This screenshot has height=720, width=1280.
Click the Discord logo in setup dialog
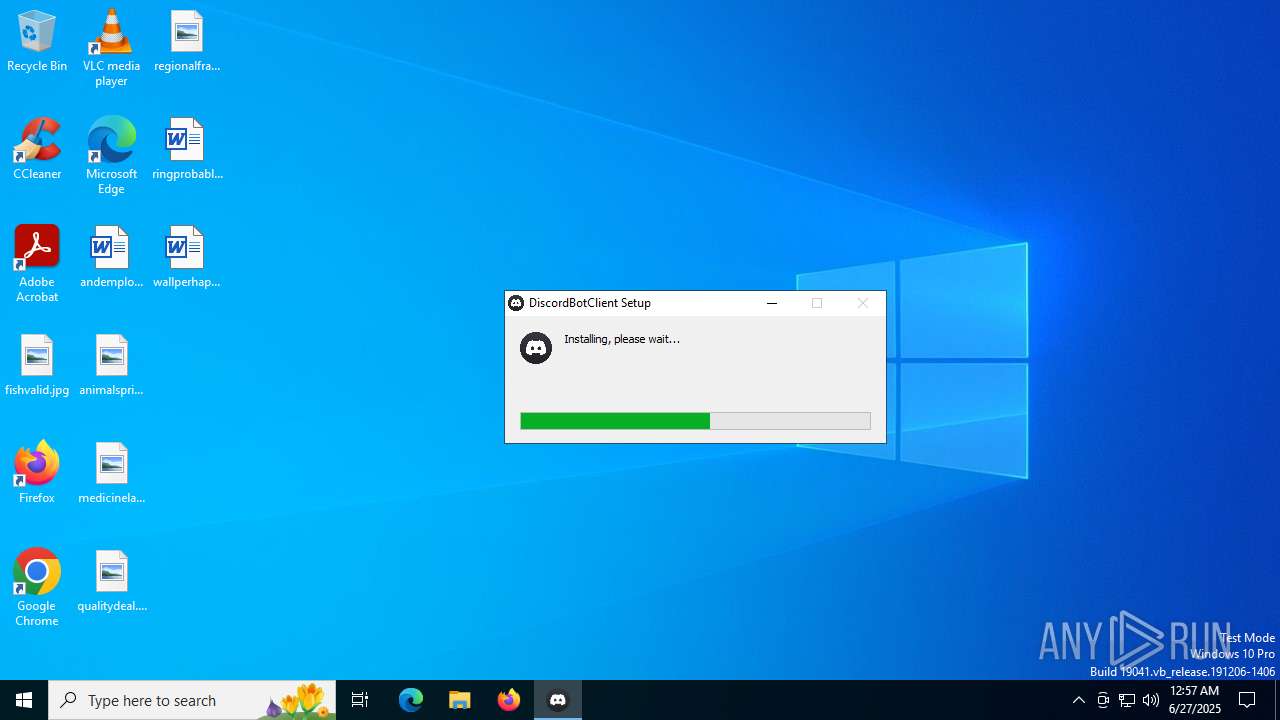pyautogui.click(x=536, y=348)
